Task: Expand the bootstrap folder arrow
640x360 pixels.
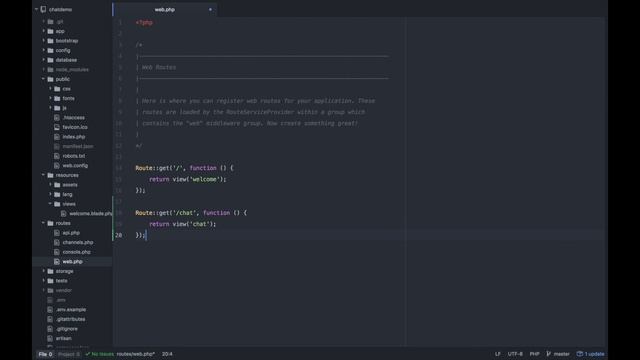Action: pos(44,40)
